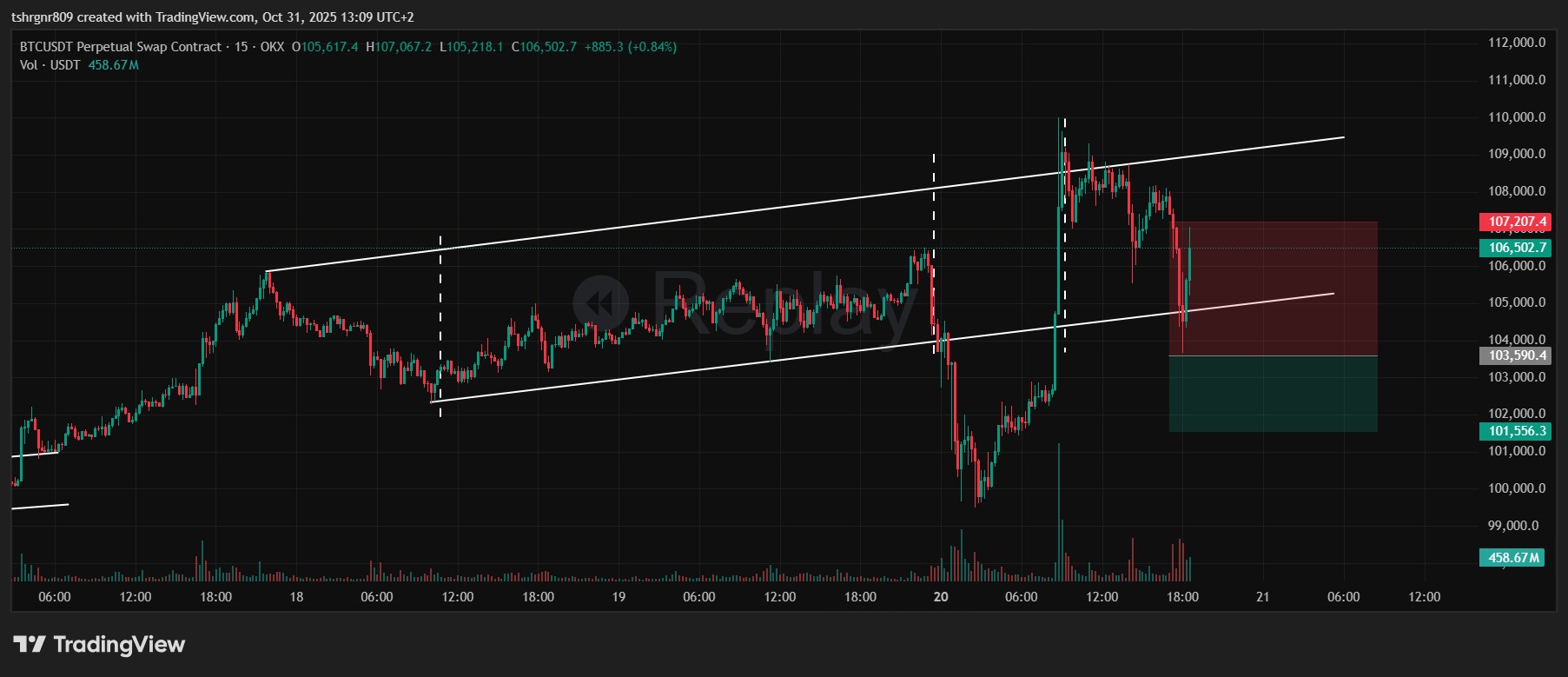Click the 100,000.0 price axis label
This screenshot has width=1568, height=677.
(1517, 488)
